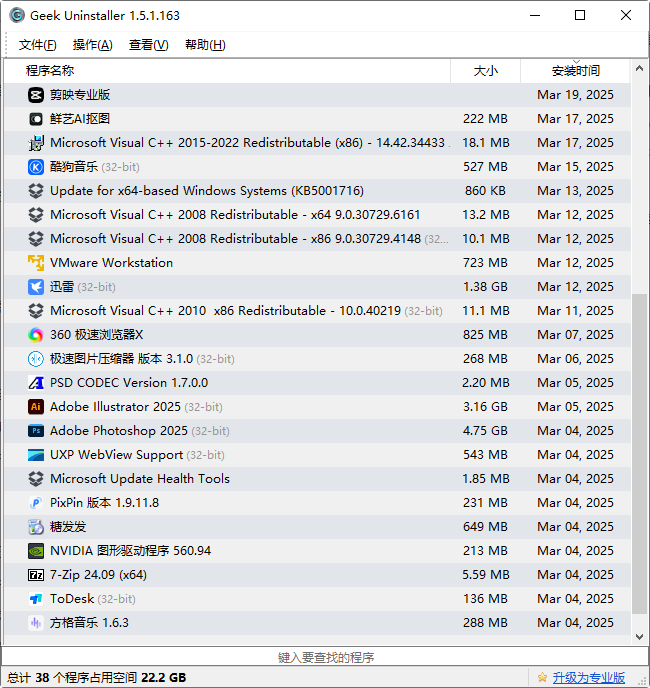
Task: Select the UXP WebView Support name text
Action: 116,455
